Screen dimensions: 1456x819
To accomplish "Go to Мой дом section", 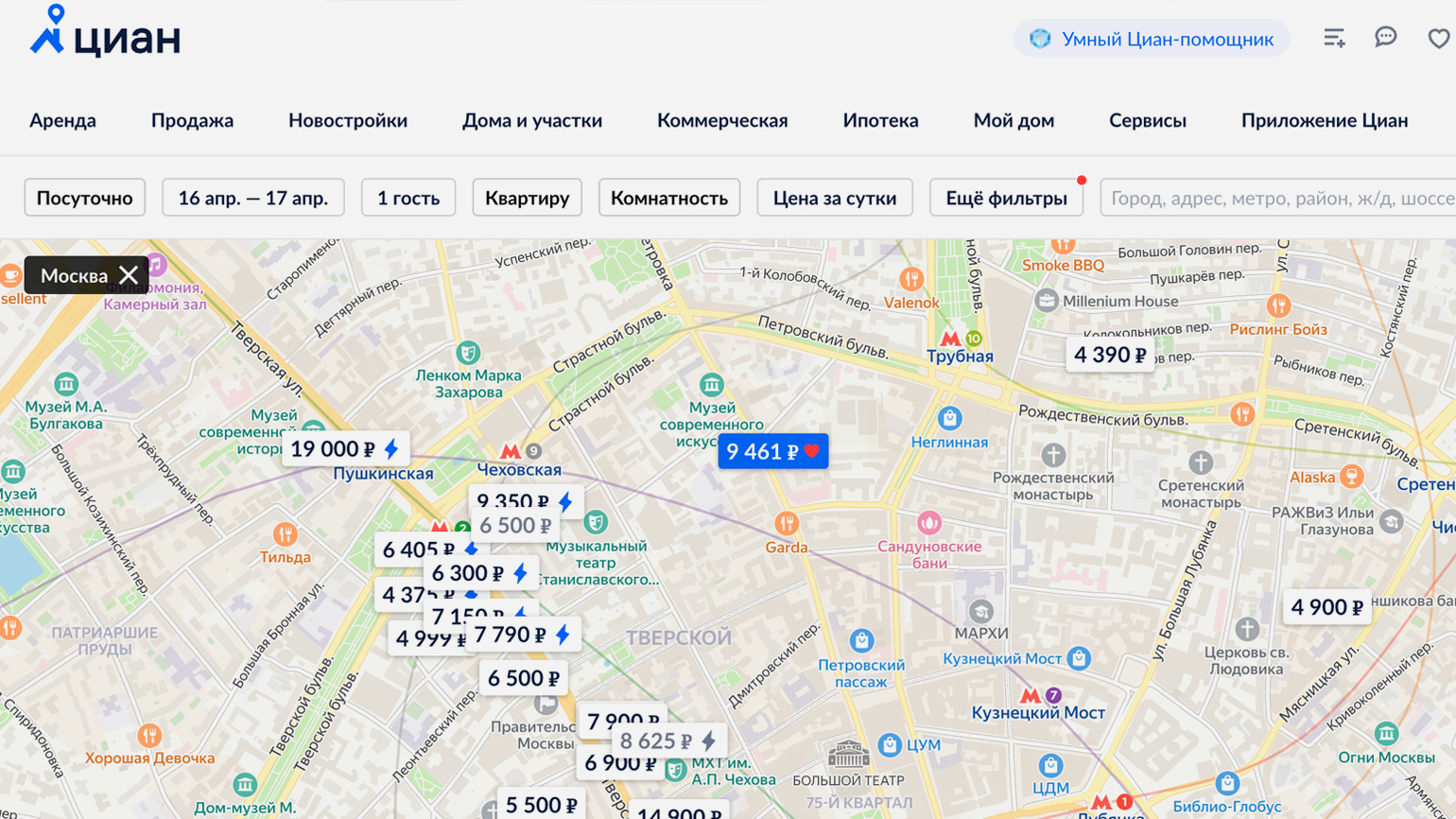I will [1014, 120].
